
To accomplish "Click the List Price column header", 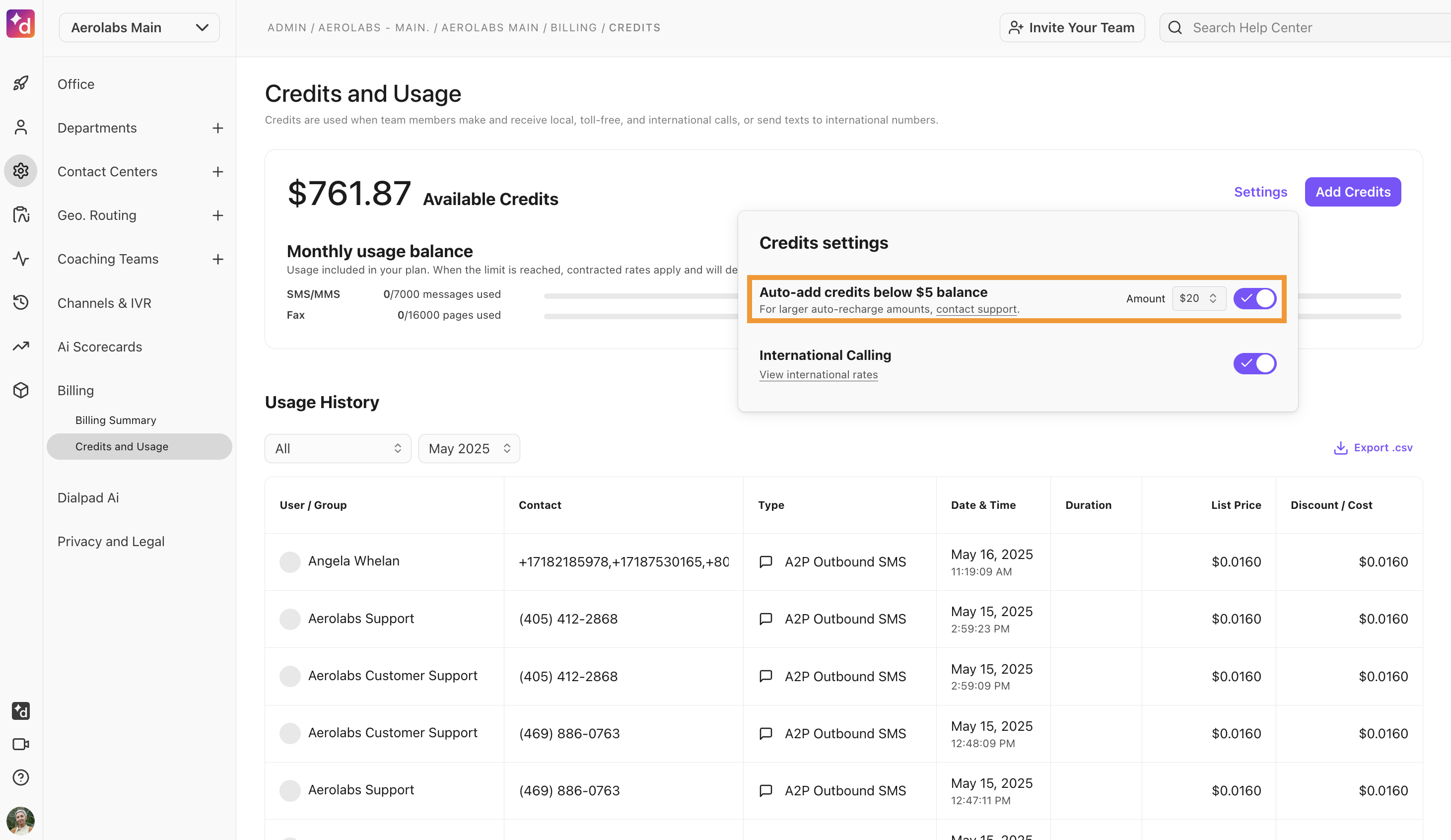I will click(1236, 505).
